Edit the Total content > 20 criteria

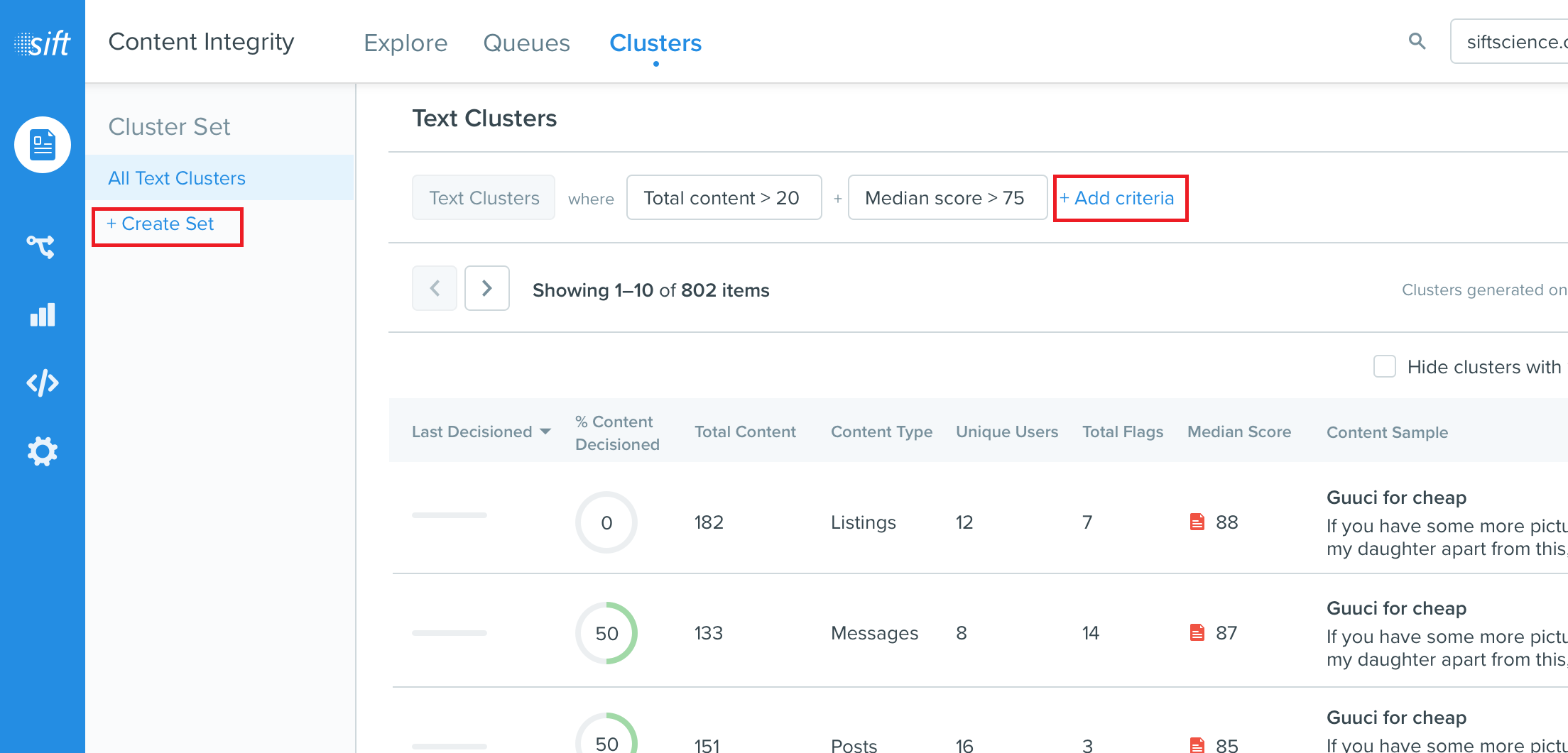click(x=724, y=197)
